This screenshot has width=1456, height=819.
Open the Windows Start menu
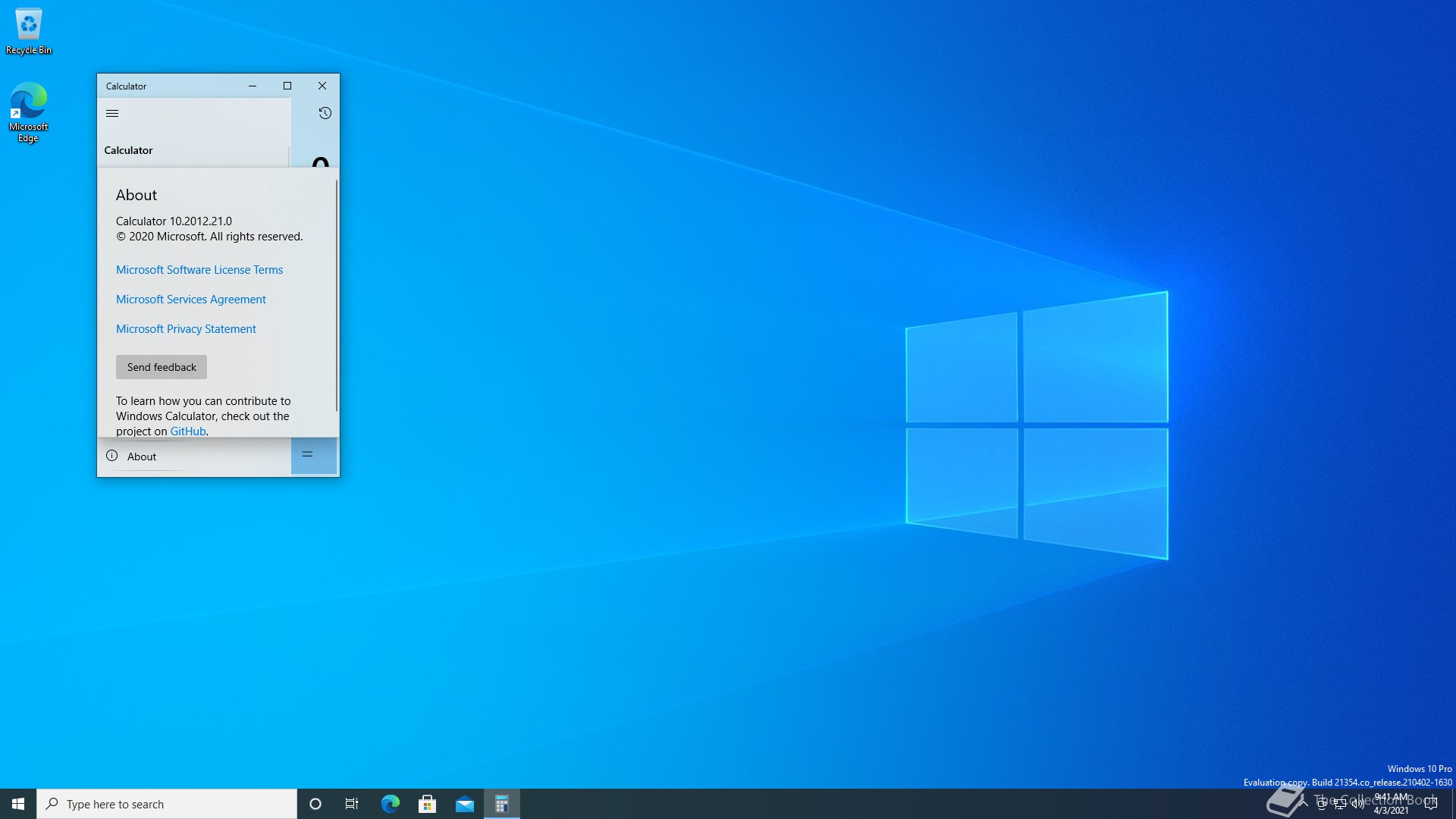(x=18, y=804)
